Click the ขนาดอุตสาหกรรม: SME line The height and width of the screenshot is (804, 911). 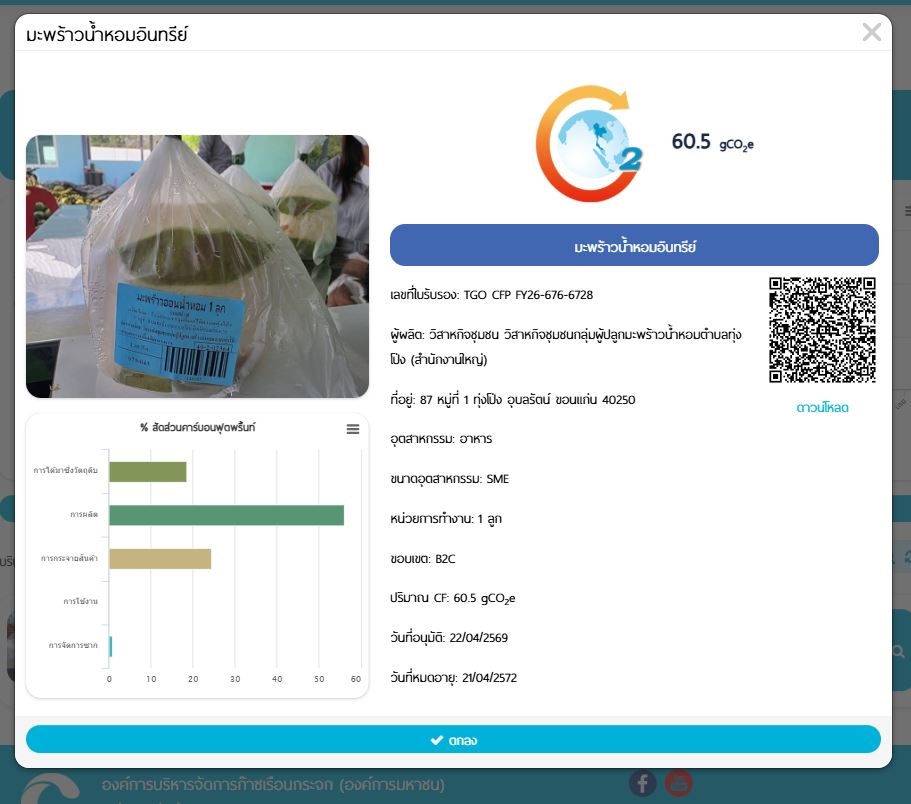pyautogui.click(x=449, y=479)
